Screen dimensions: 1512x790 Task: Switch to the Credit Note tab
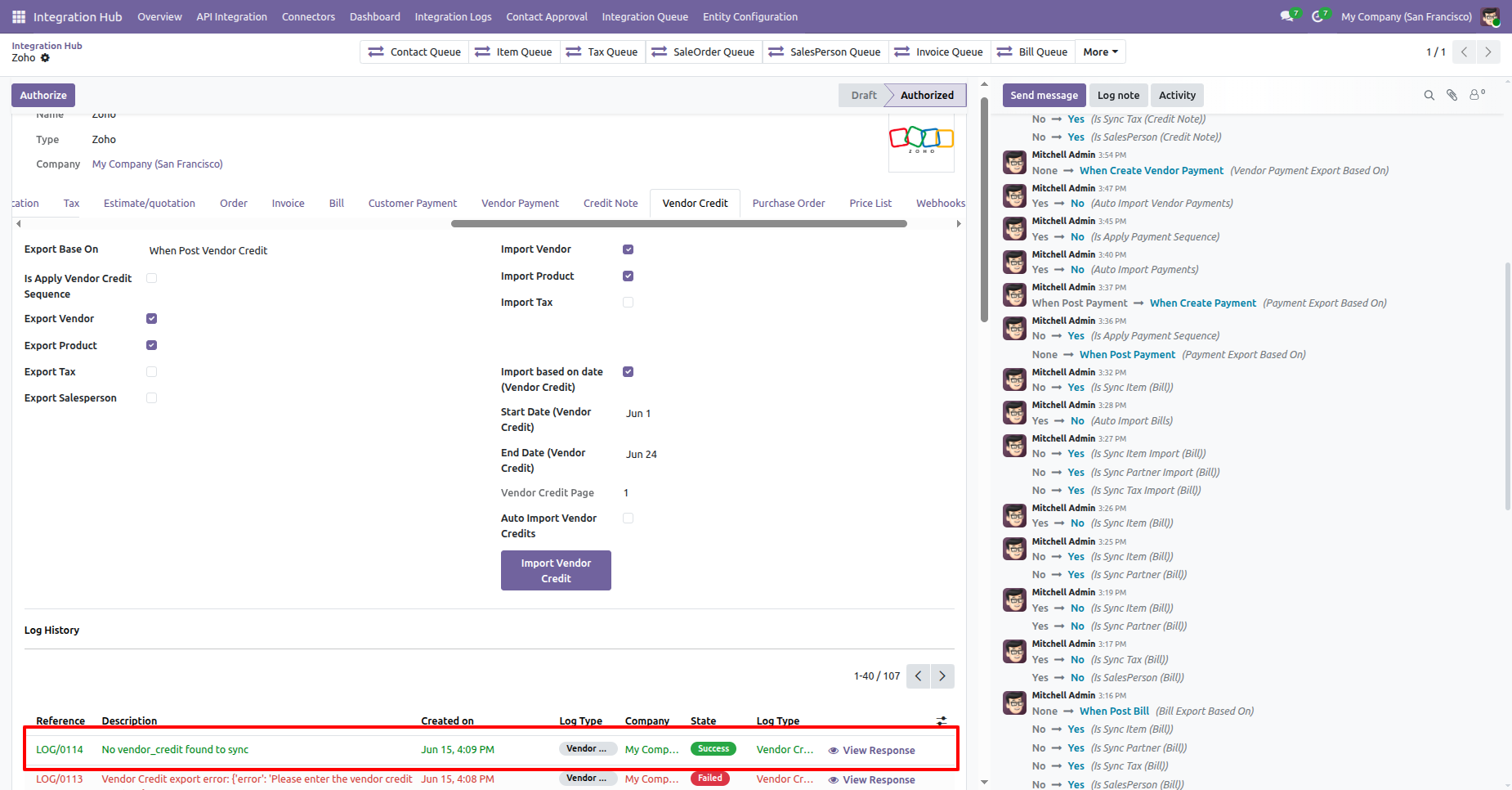point(611,204)
